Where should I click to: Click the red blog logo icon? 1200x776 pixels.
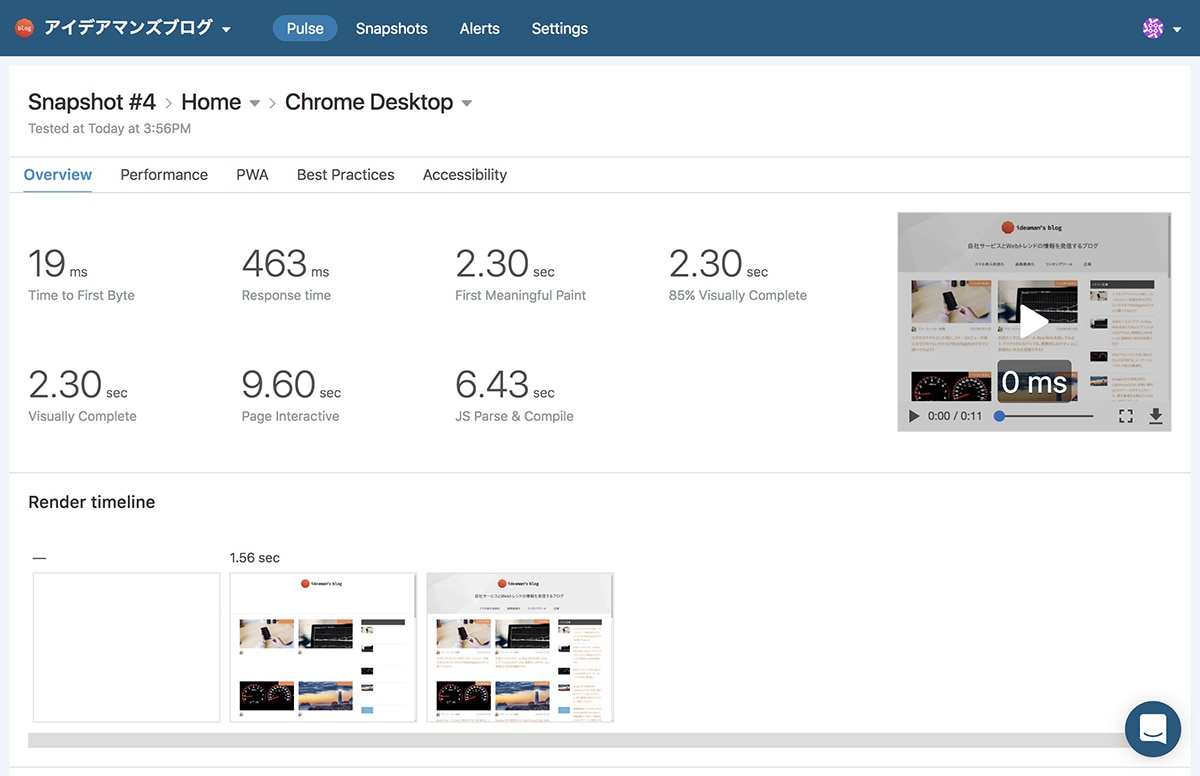[x=25, y=28]
